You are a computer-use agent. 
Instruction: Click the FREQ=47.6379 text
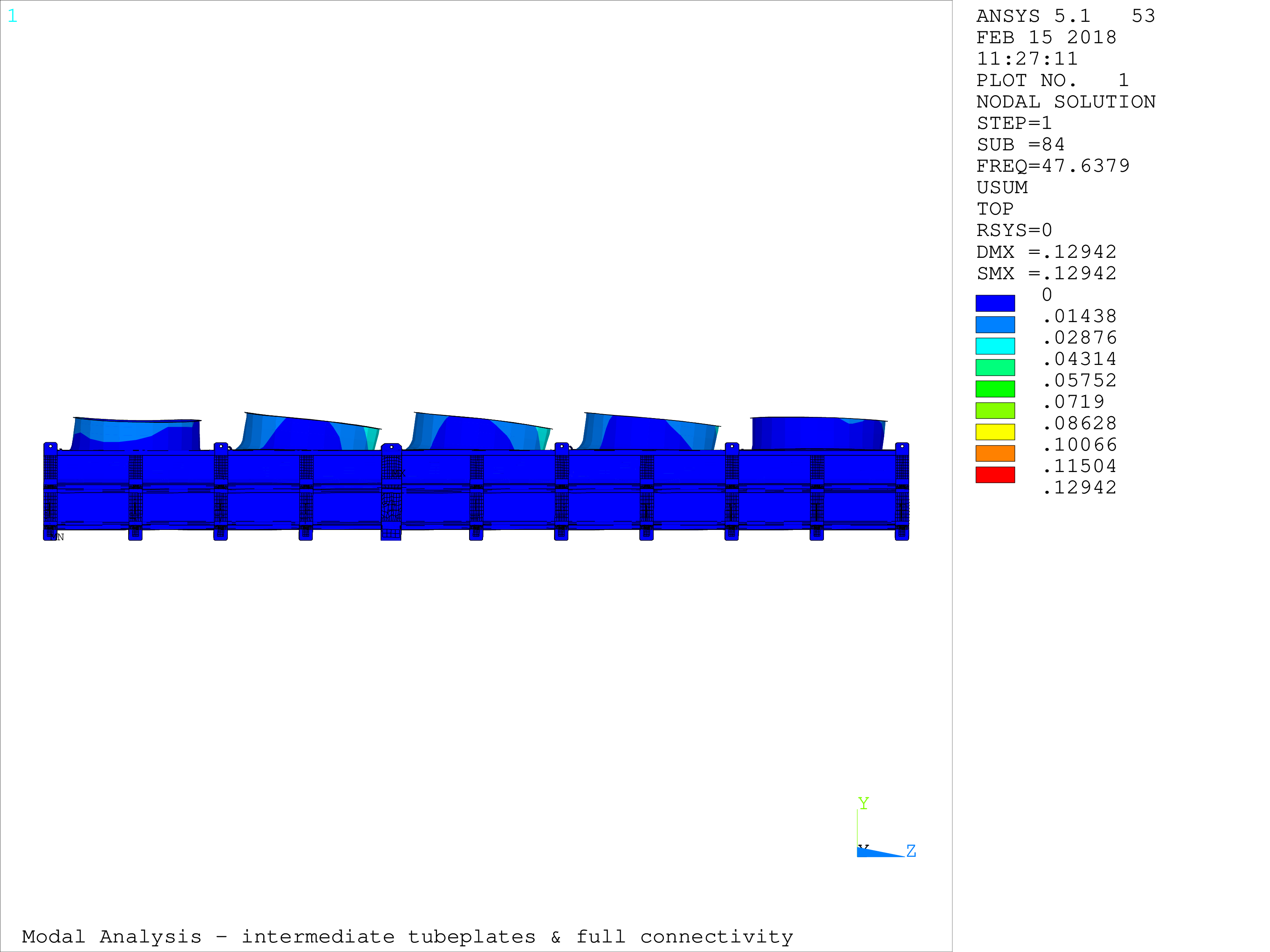point(1053,167)
